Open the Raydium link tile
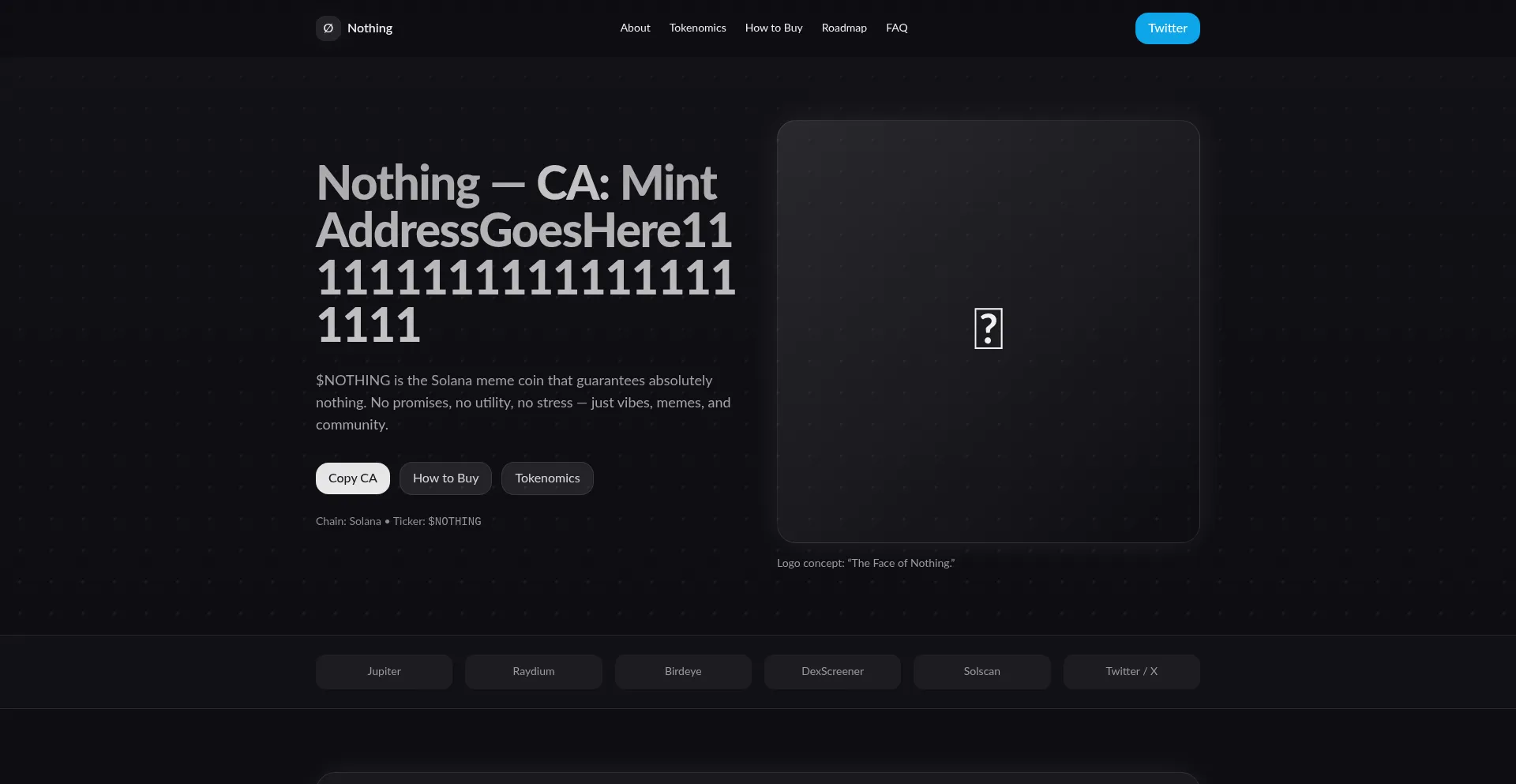The height and width of the screenshot is (784, 1516). 534,672
